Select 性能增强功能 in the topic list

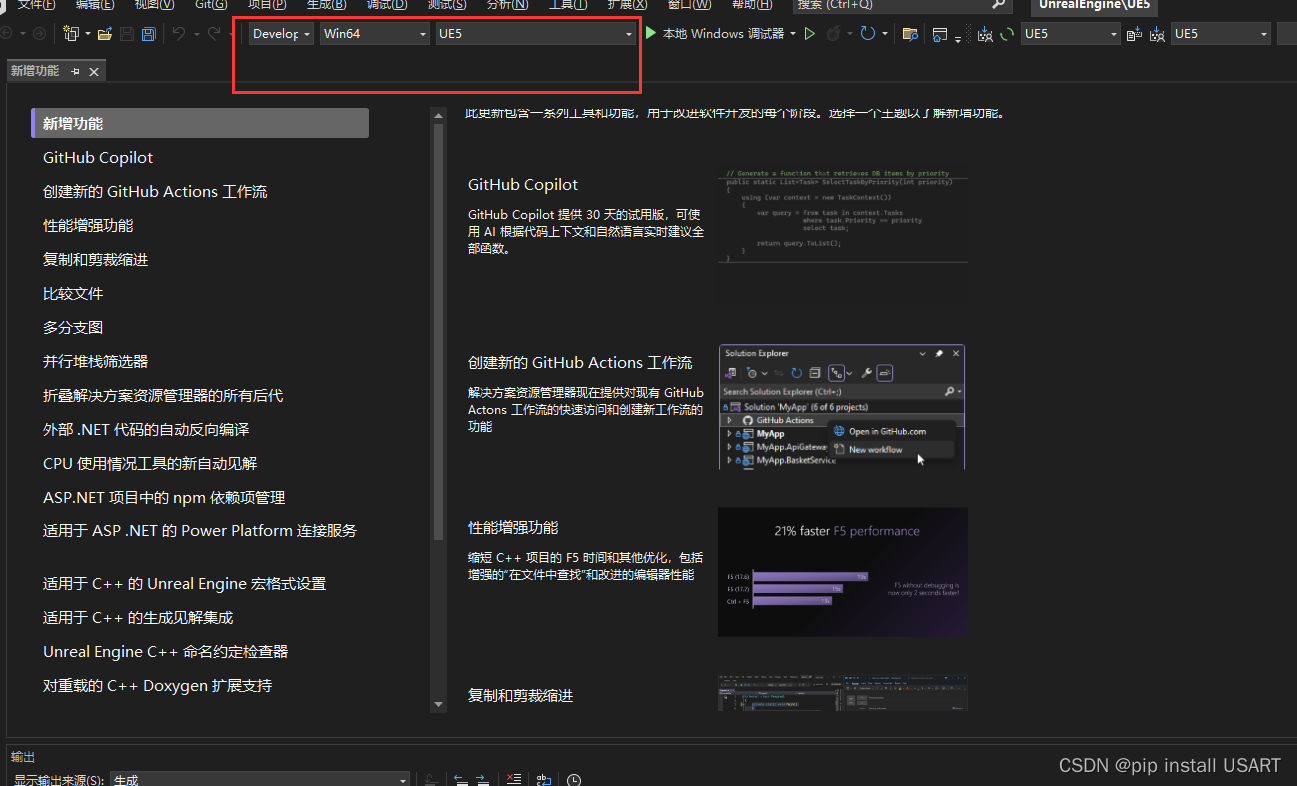(x=88, y=226)
